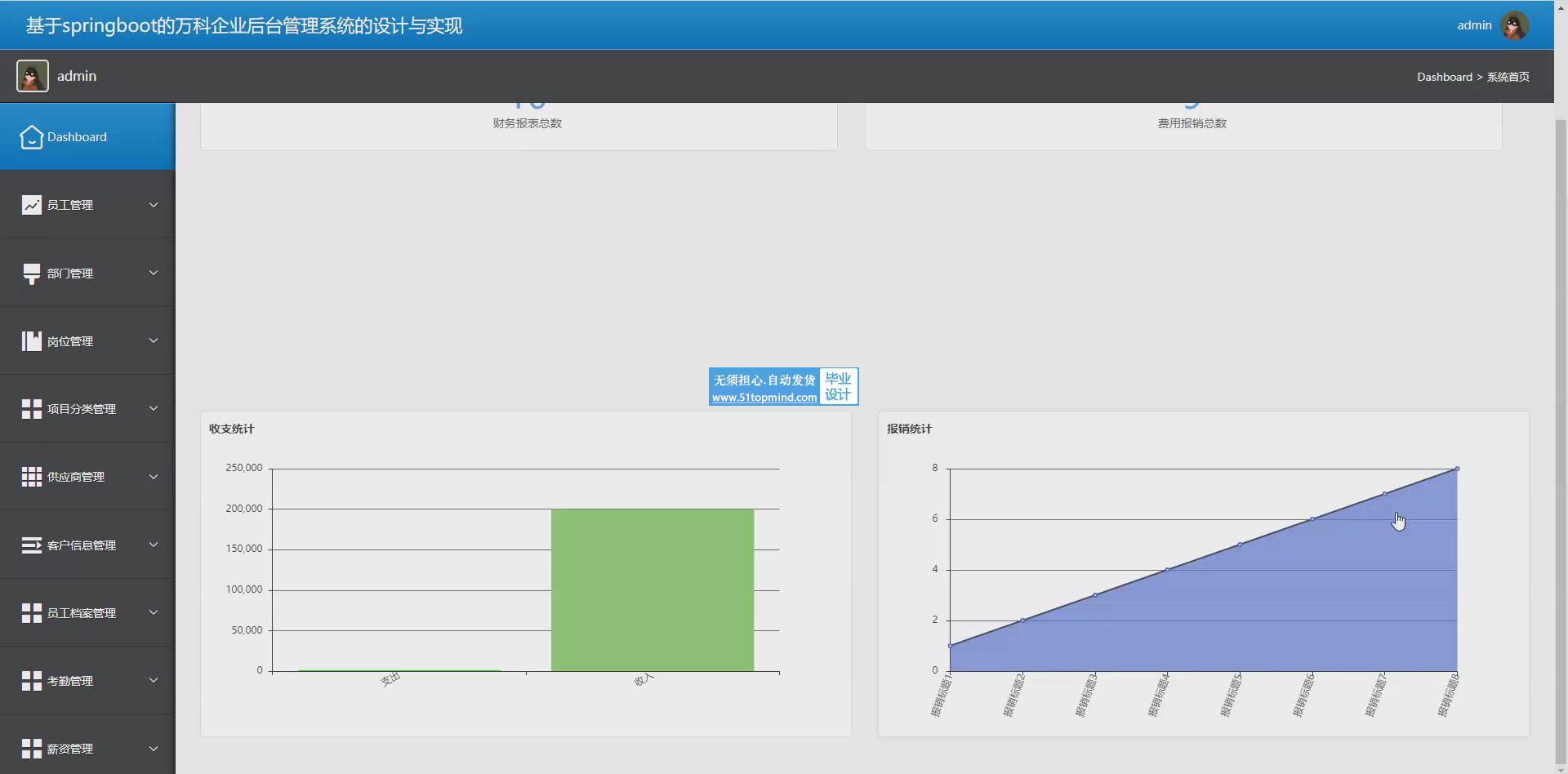
Task: Click the 报销标题5 axis label
Action: coord(1231,696)
